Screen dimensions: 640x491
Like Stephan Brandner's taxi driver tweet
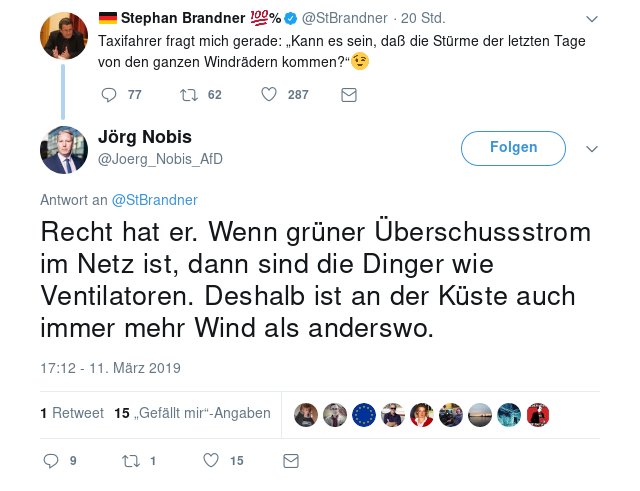click(269, 95)
